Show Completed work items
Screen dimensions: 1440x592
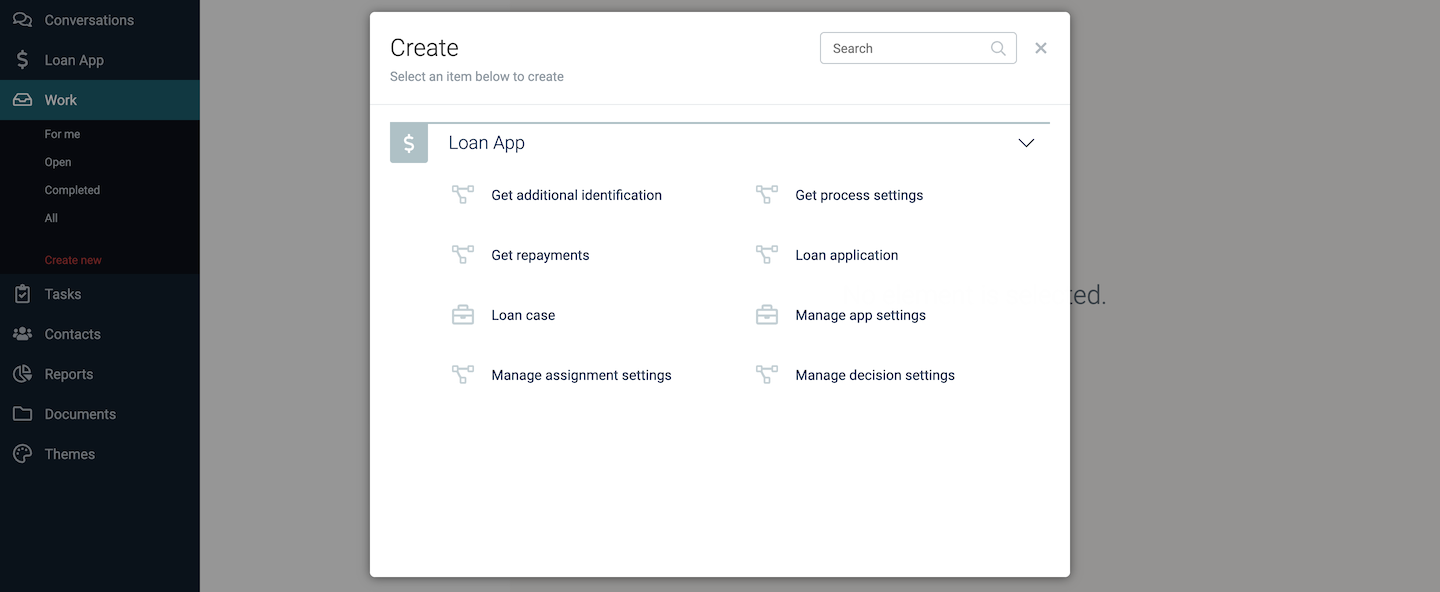[x=72, y=190]
